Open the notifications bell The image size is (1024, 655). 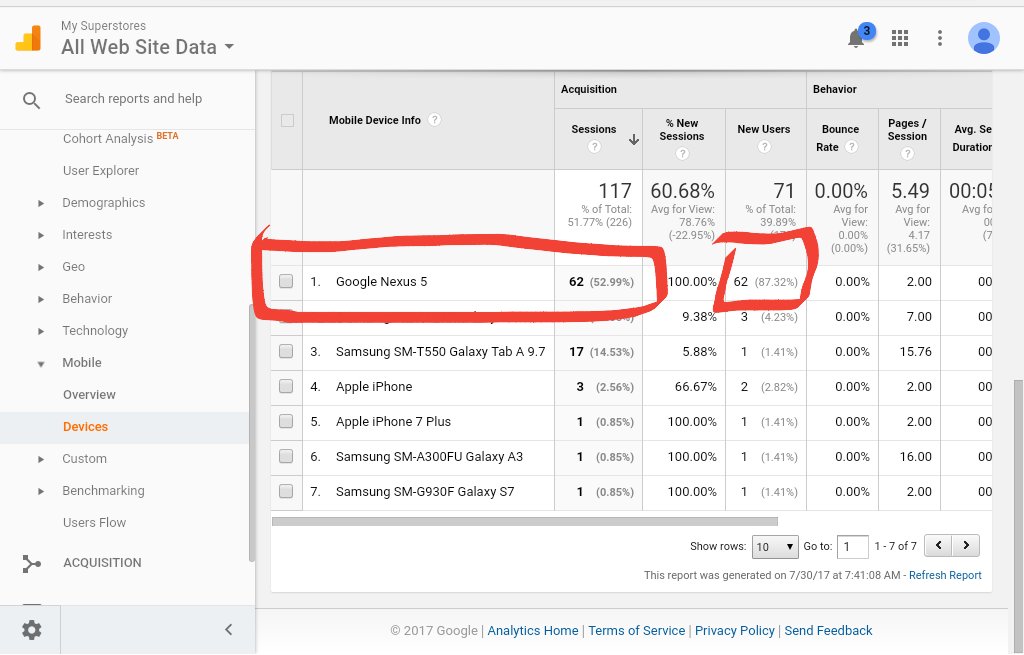pos(856,38)
